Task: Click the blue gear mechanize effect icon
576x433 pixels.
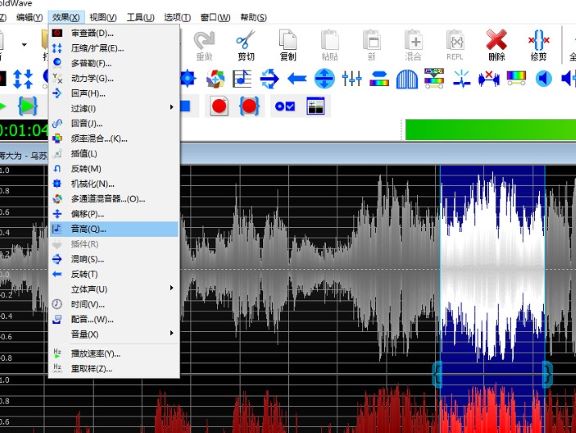Action: [x=187, y=79]
